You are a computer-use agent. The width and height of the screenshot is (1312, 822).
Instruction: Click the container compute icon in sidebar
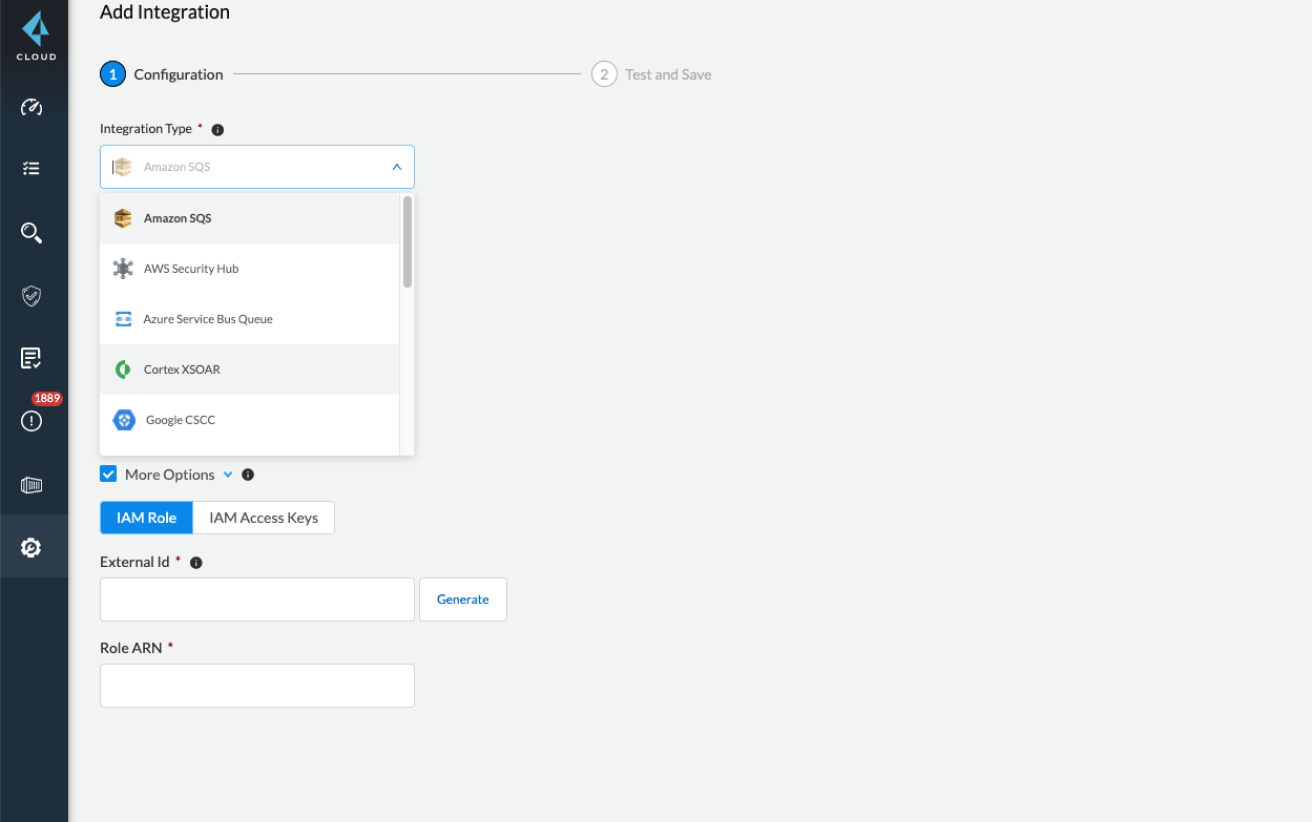click(x=31, y=485)
